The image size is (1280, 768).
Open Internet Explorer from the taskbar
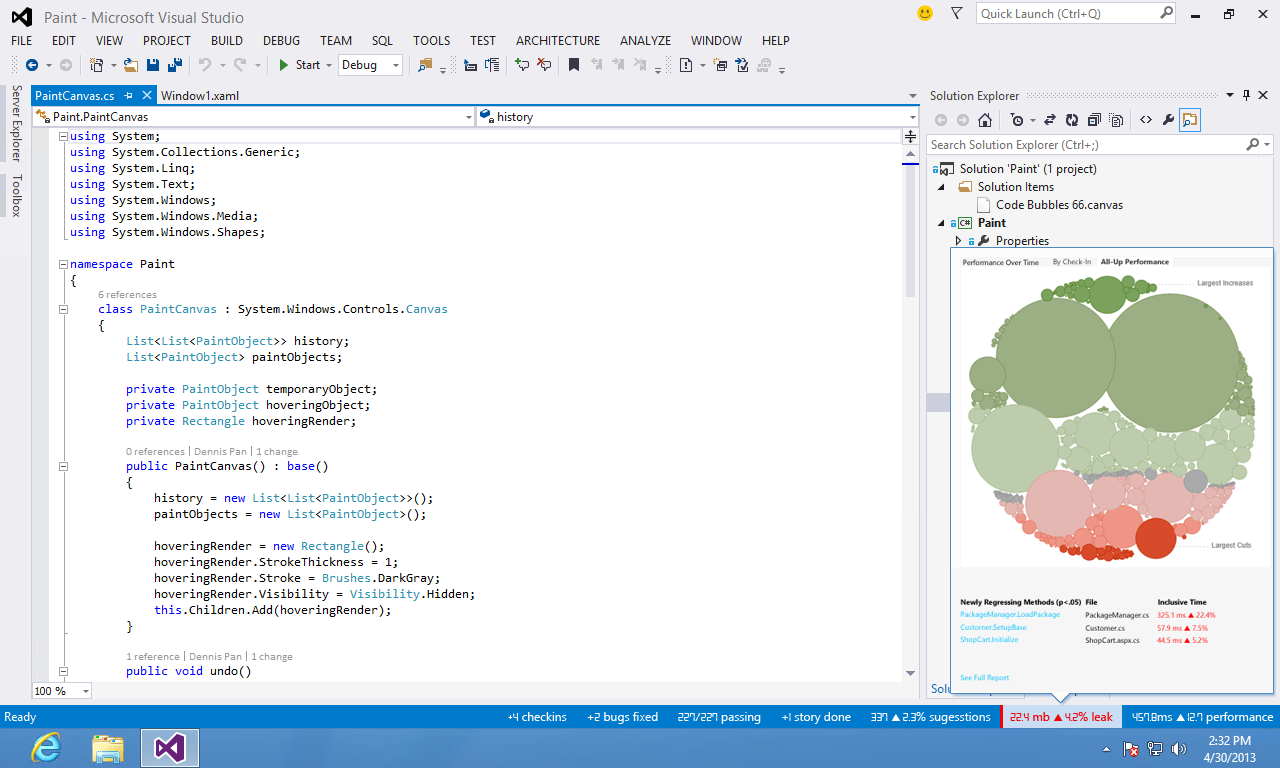(47, 747)
